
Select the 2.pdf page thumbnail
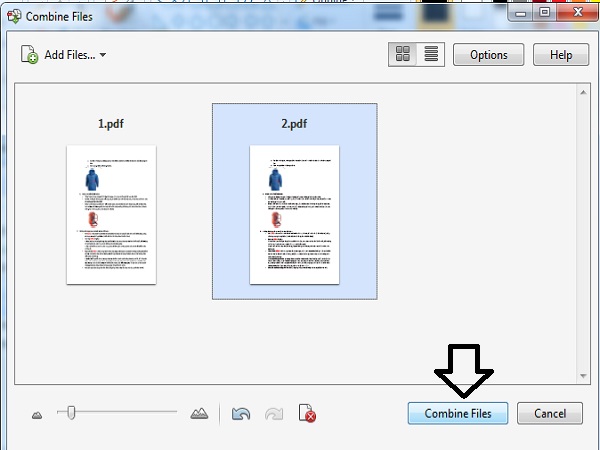point(294,214)
